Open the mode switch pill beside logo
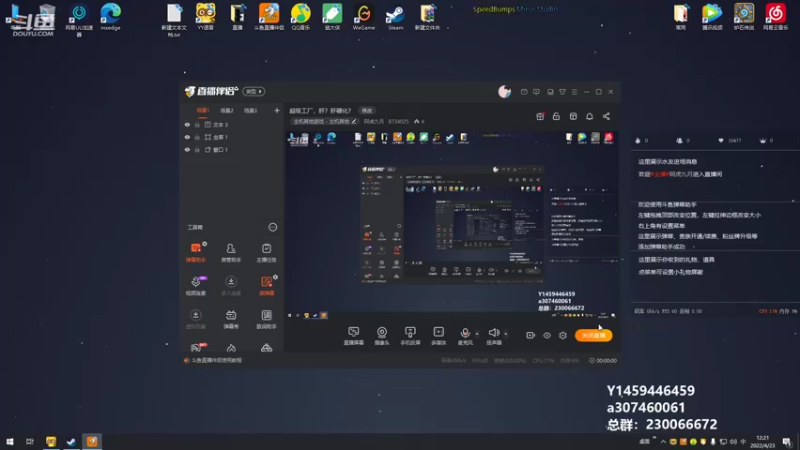This screenshot has width=800, height=450. coord(254,91)
